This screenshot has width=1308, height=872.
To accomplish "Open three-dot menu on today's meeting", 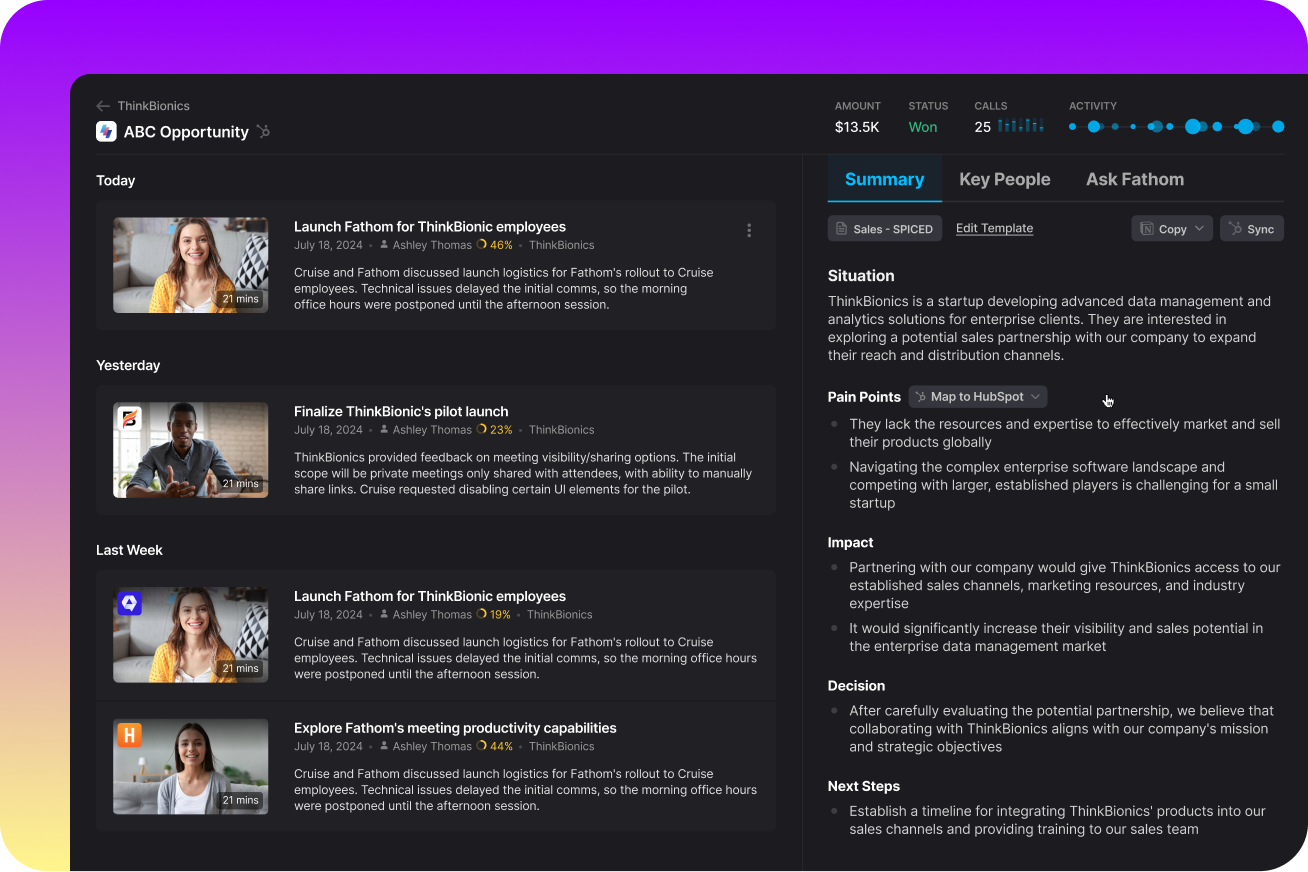I will 749,230.
